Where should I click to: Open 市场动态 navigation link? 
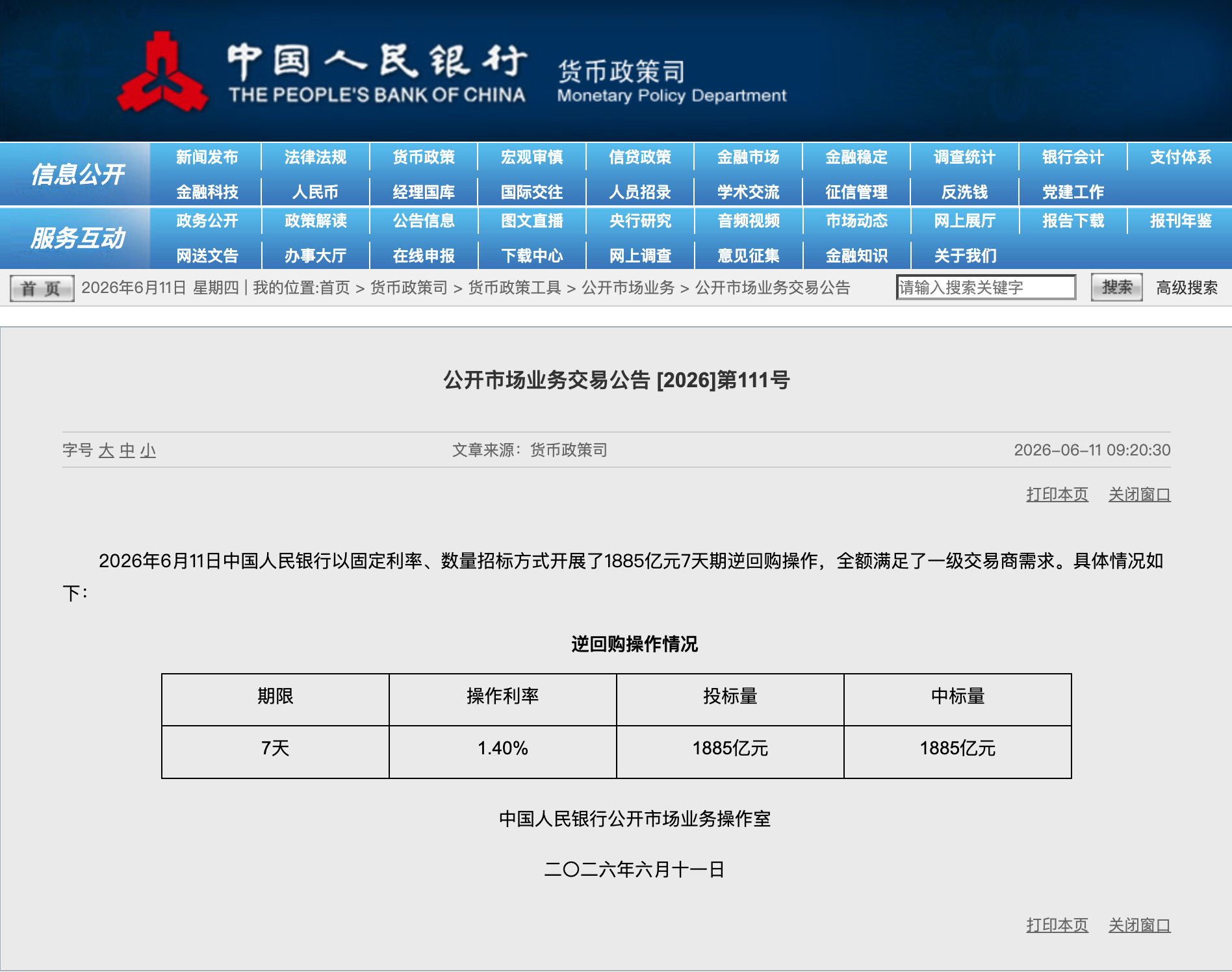pos(856,221)
